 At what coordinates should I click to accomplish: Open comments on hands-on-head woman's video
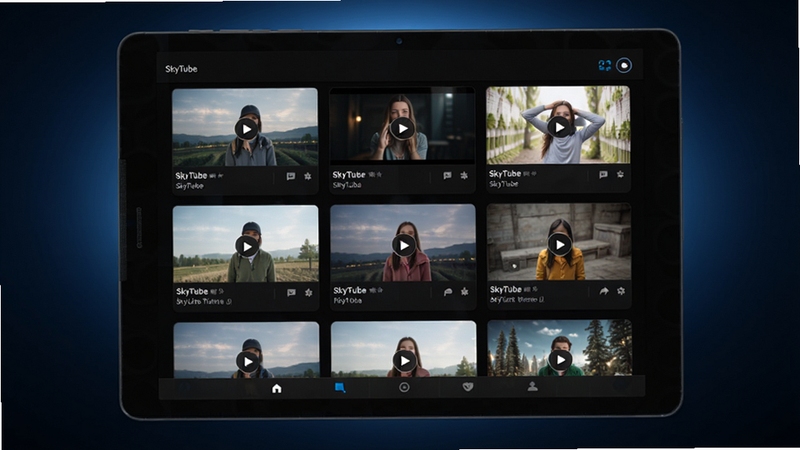pyautogui.click(x=603, y=174)
